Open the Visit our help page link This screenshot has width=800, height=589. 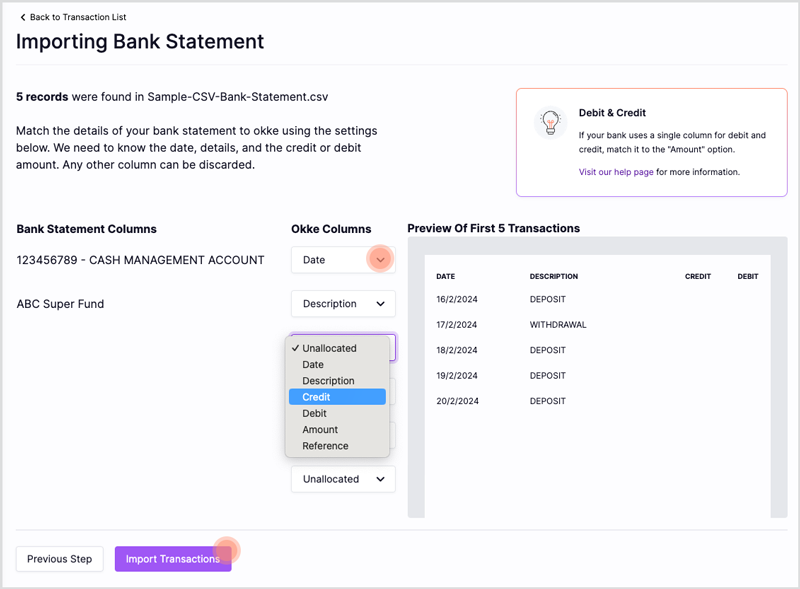tap(616, 172)
